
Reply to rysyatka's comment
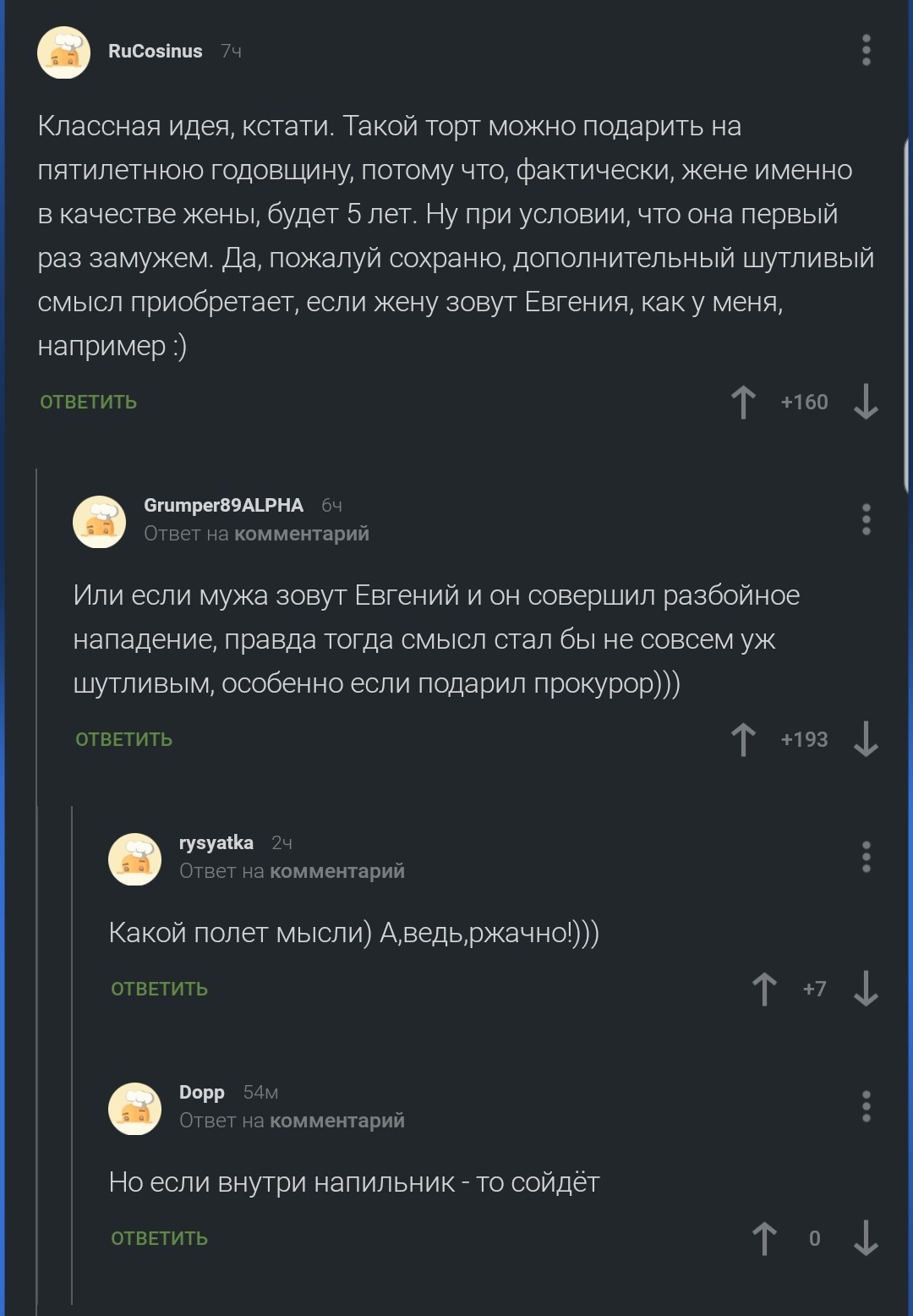pos(160,990)
